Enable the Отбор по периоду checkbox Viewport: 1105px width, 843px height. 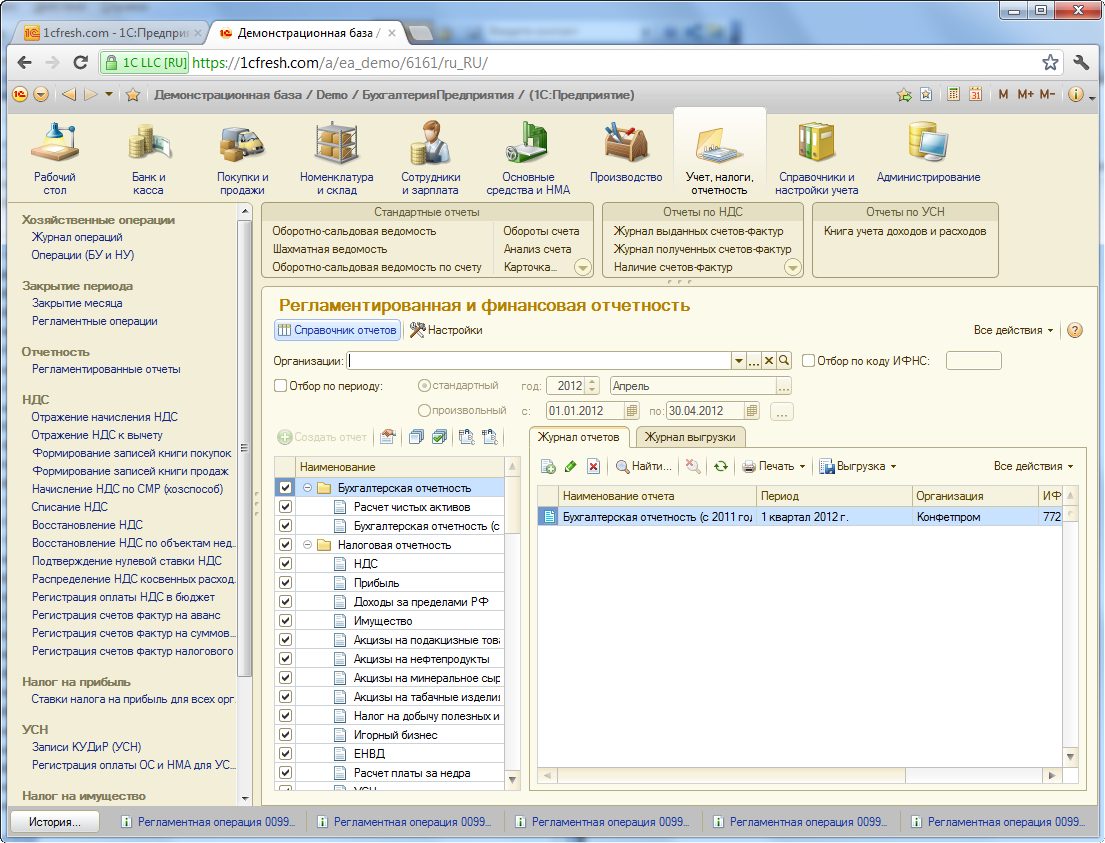pos(281,385)
